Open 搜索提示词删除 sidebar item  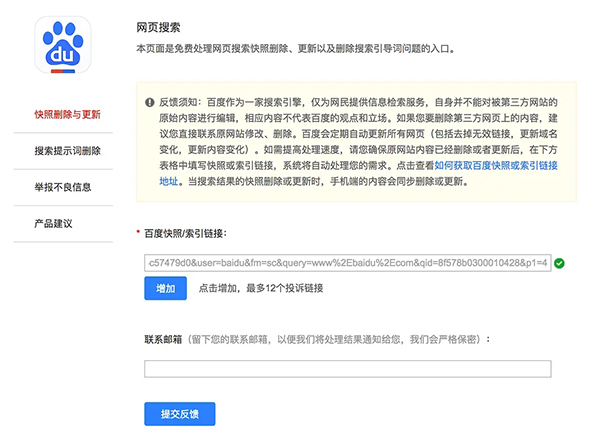[x=67, y=151]
